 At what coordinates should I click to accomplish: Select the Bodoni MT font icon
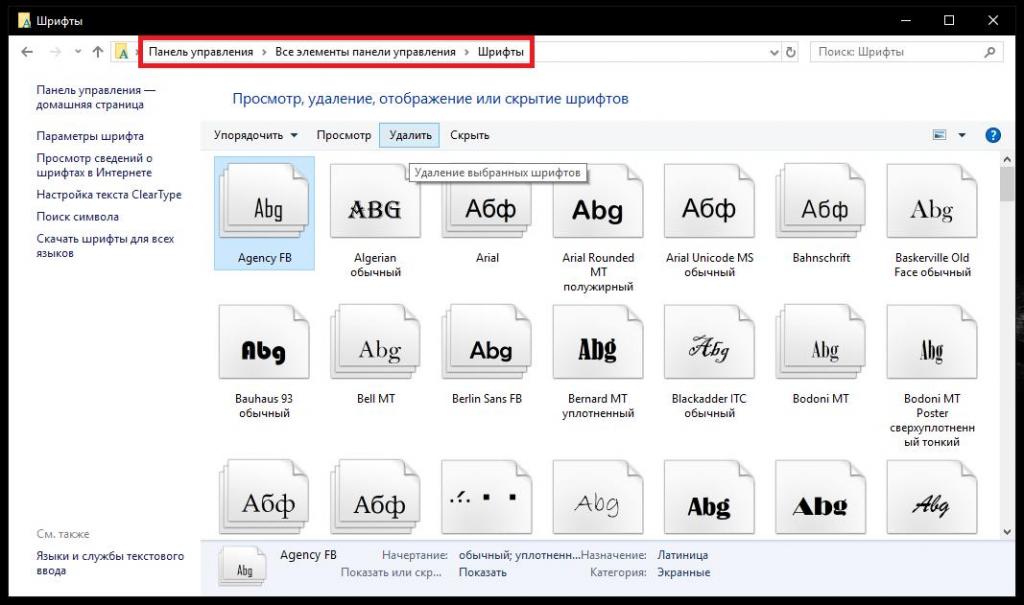(x=820, y=342)
